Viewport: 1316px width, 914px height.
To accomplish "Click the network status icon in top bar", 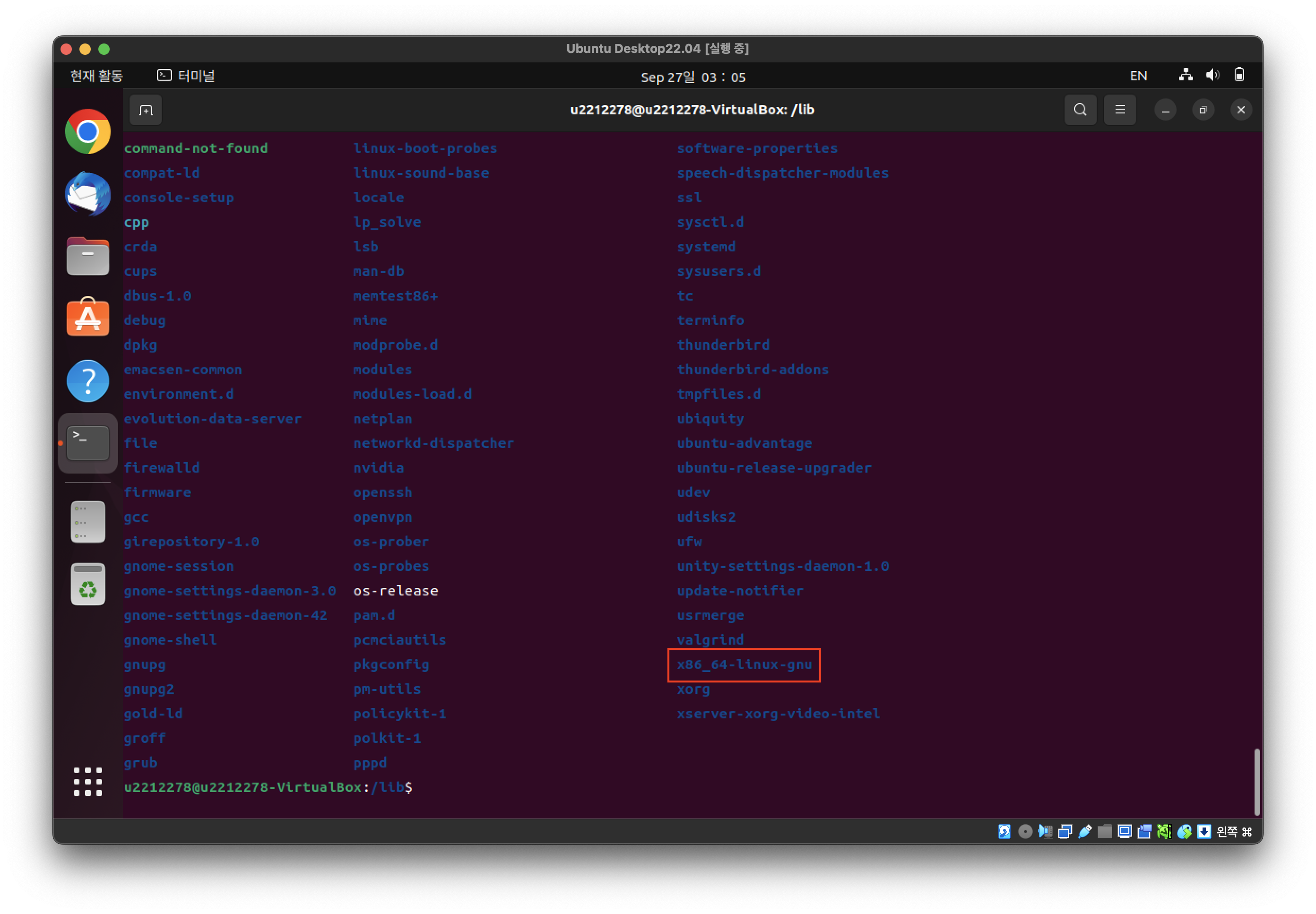I will coord(1186,76).
